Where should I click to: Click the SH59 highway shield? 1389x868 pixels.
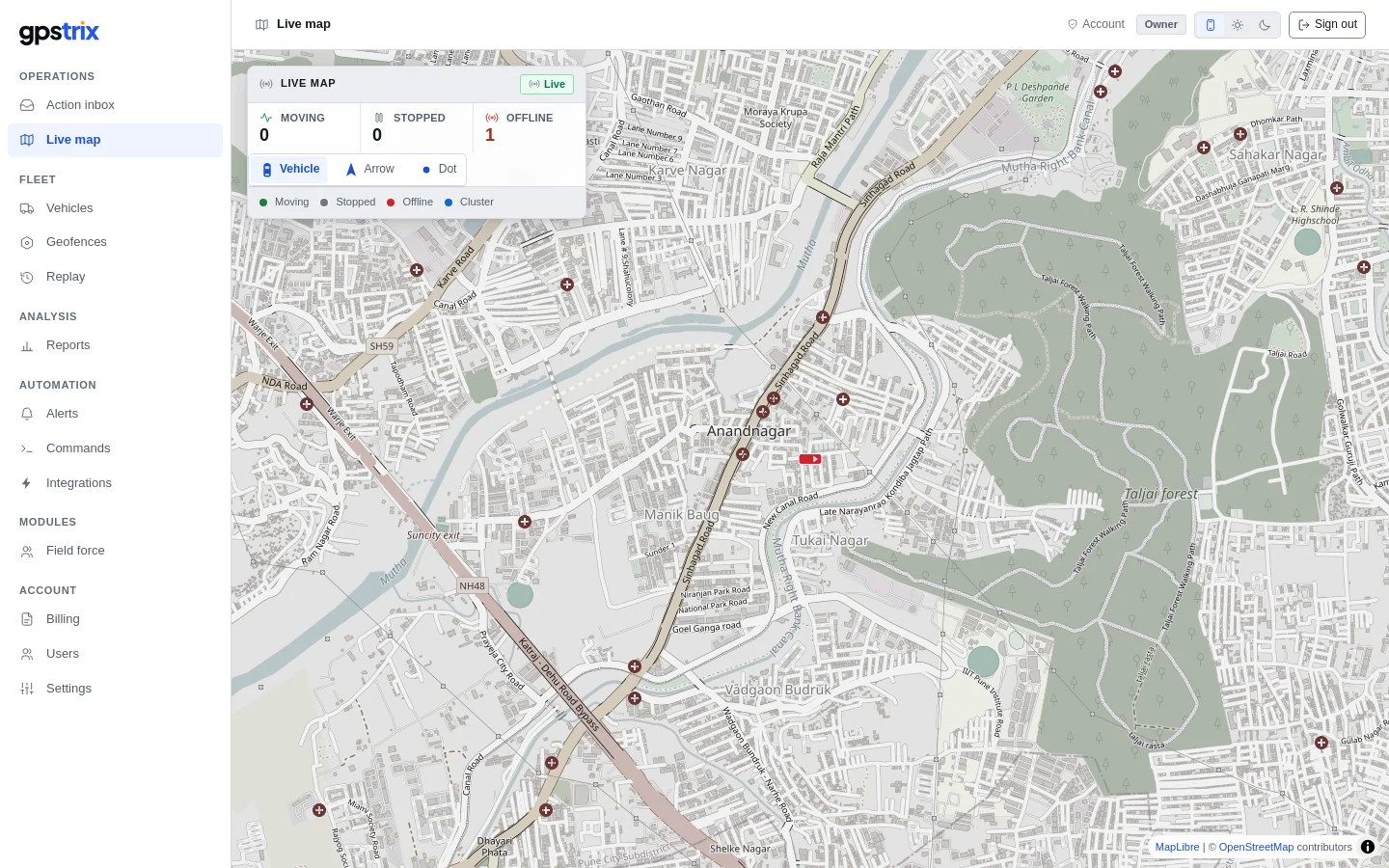(x=382, y=346)
